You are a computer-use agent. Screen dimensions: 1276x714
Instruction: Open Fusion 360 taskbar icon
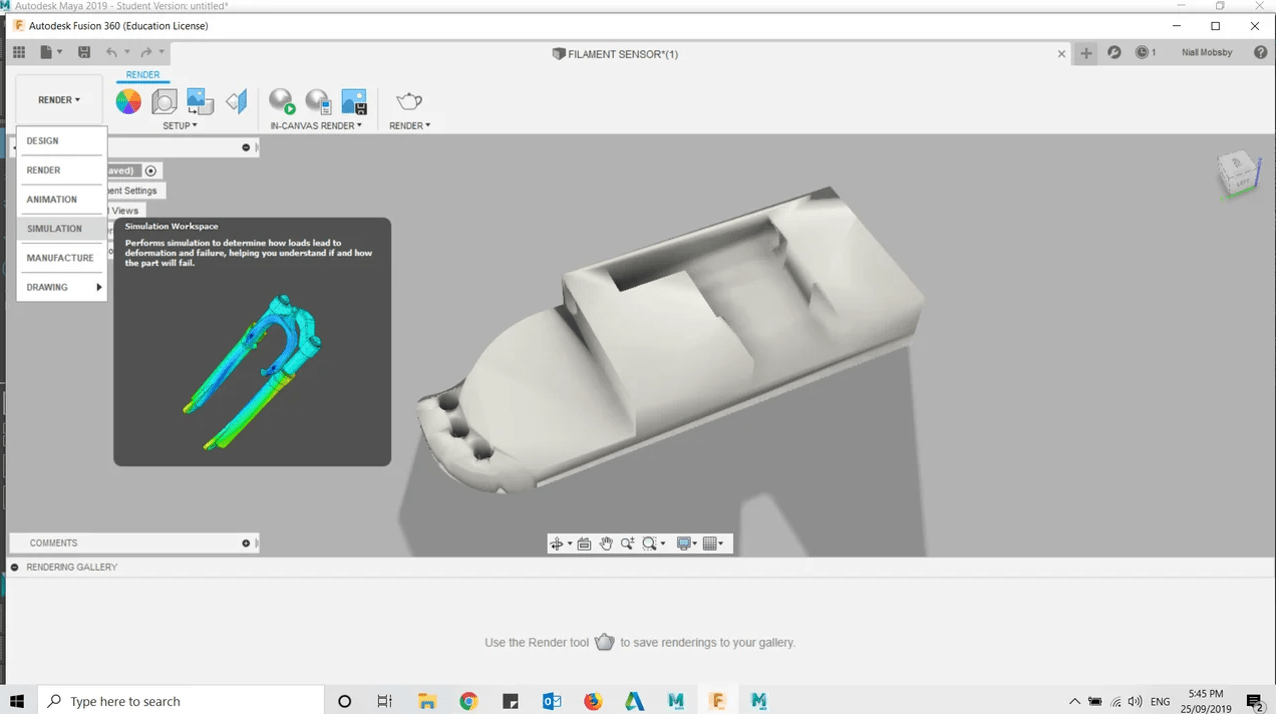(717, 701)
